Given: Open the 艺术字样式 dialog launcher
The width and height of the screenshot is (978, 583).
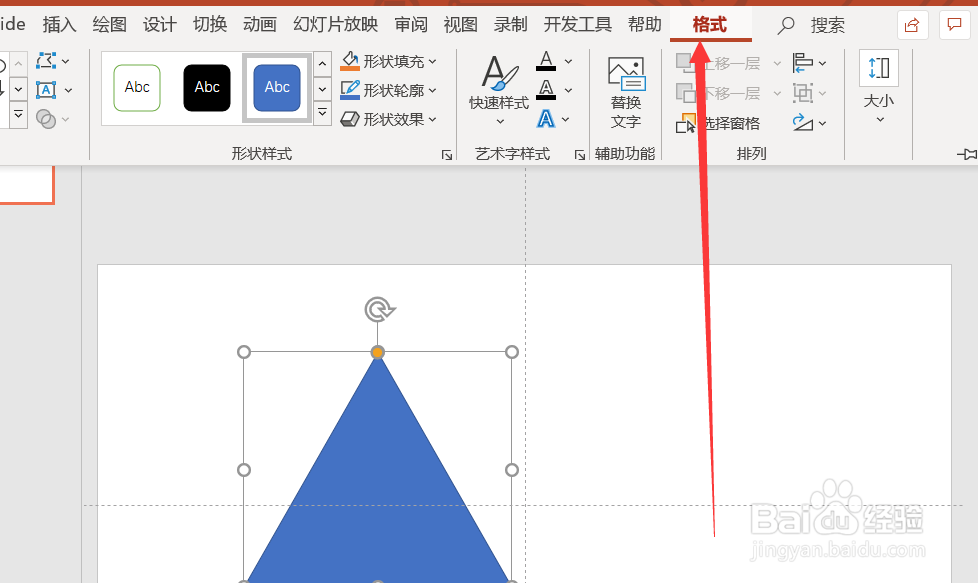Looking at the screenshot, I should pos(580,154).
